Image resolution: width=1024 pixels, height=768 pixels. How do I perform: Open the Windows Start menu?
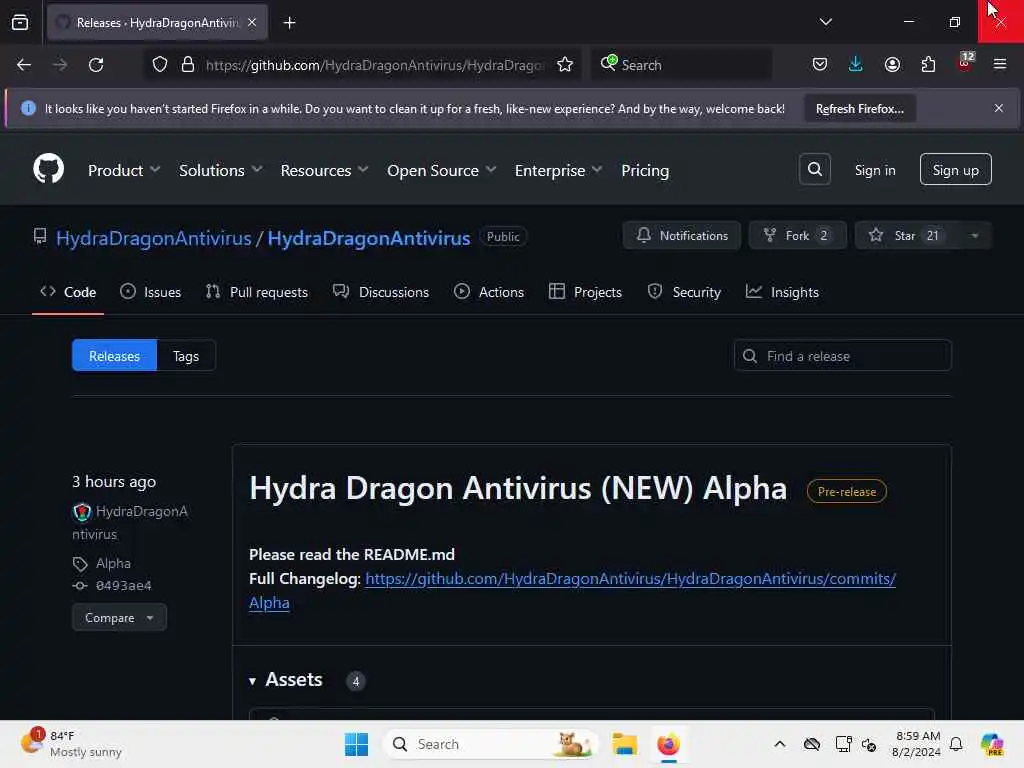pyautogui.click(x=356, y=744)
